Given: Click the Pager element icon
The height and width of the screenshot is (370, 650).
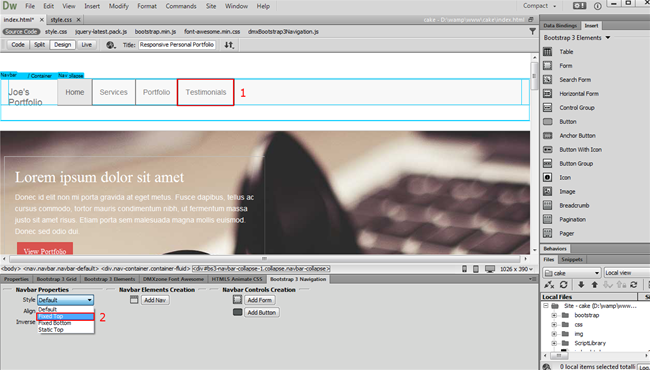Looking at the screenshot, I should 547,233.
